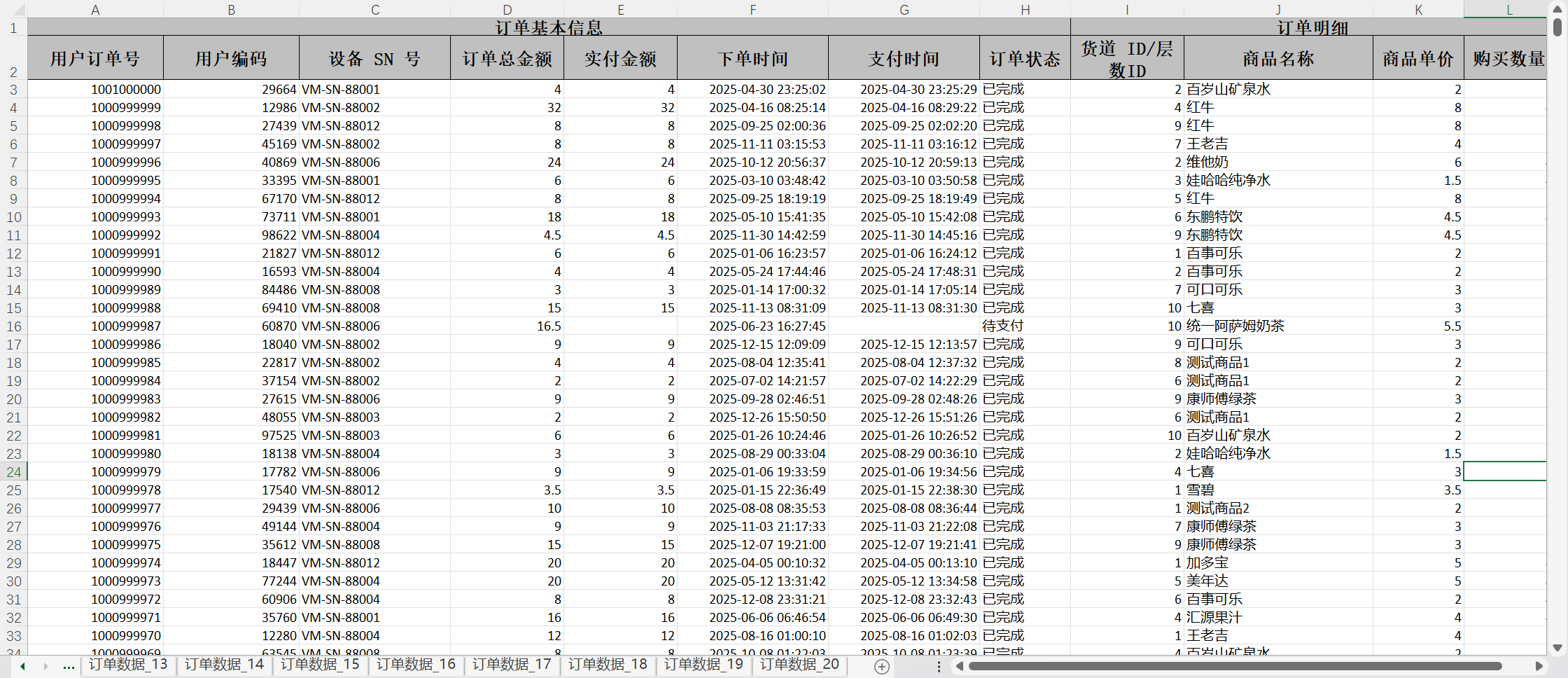Select user code cell 29664

231,89
